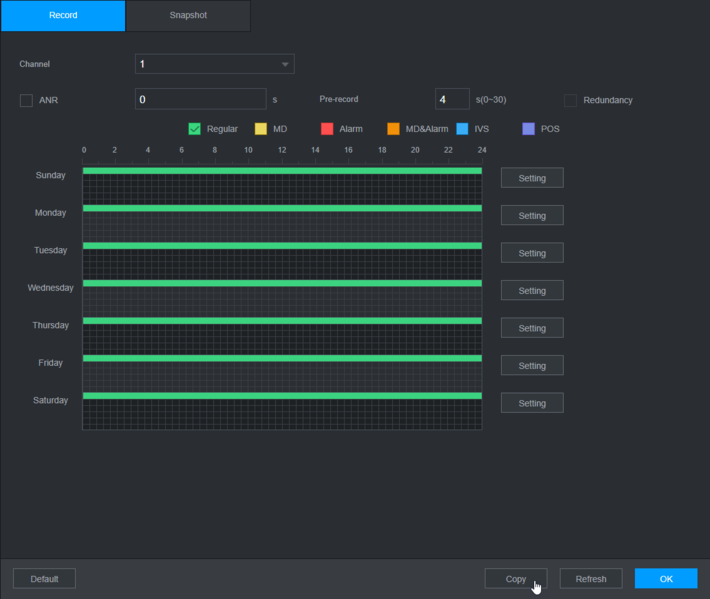Select the purple POS record type

tap(528, 129)
